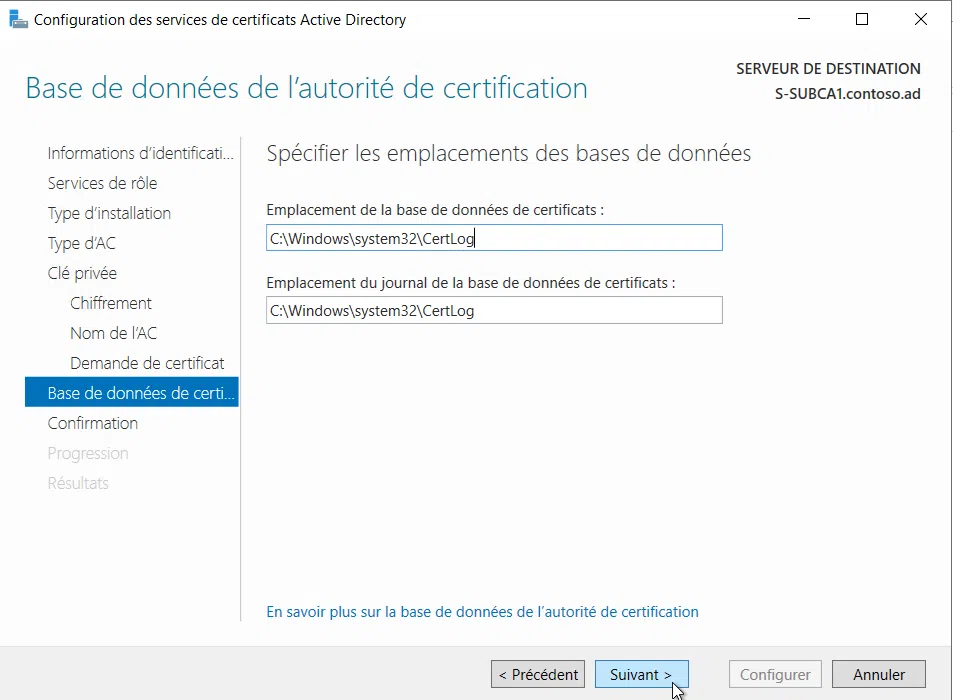Screen dimensions: 953x700
Task: Click the disabled Configurer button
Action: pos(774,674)
